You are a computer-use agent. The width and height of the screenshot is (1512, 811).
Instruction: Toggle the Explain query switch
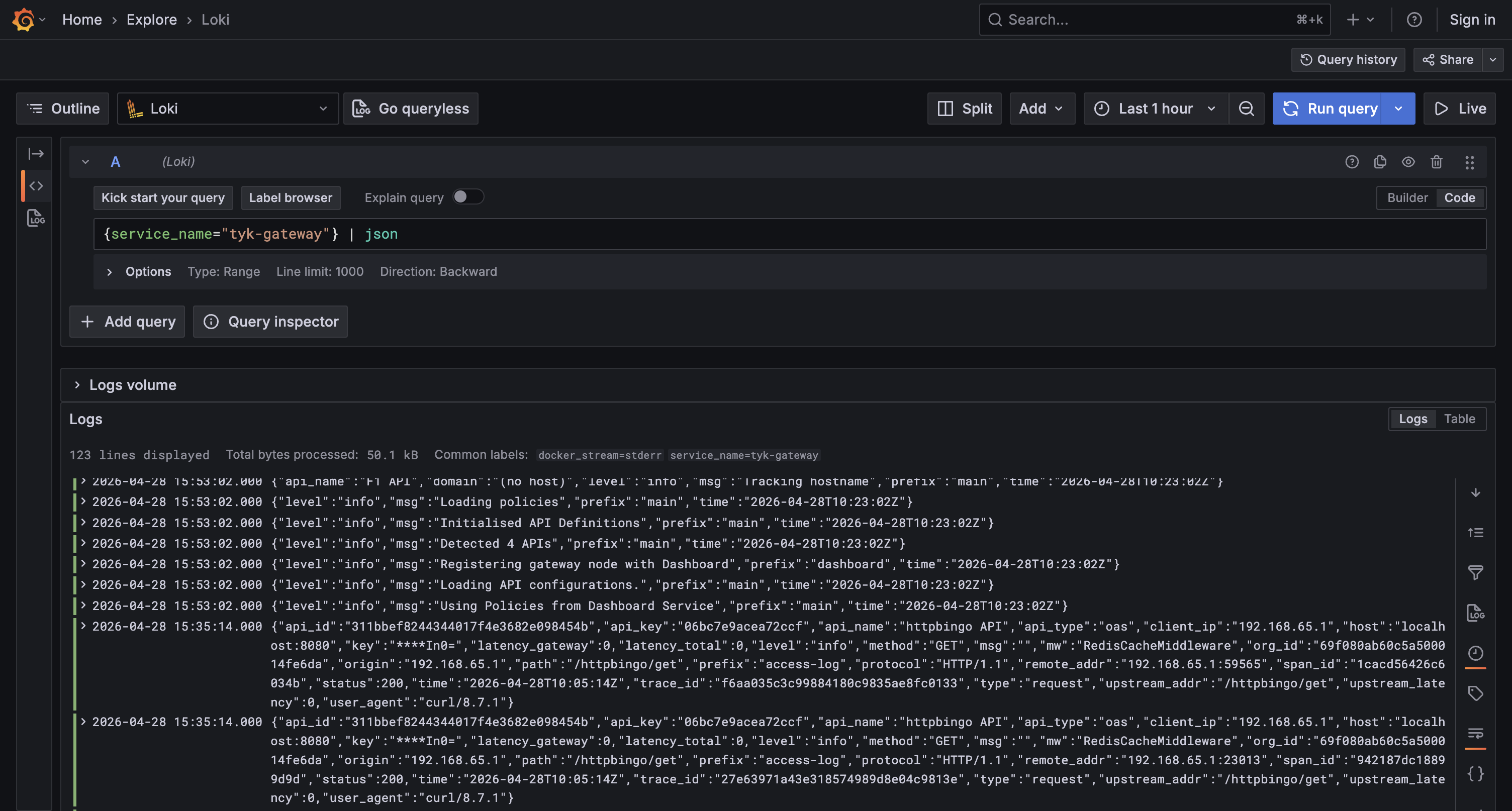(468, 197)
